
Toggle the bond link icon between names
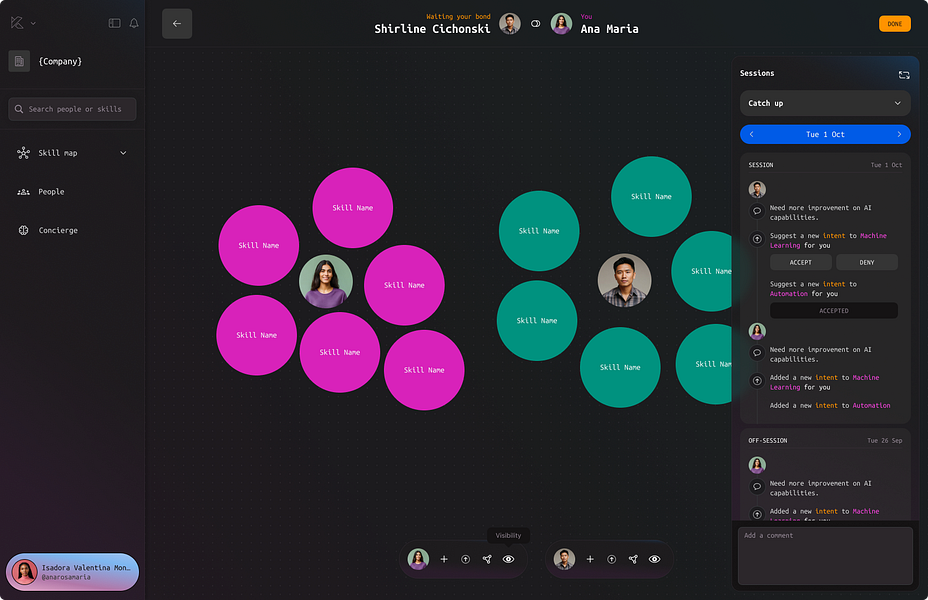click(x=536, y=24)
